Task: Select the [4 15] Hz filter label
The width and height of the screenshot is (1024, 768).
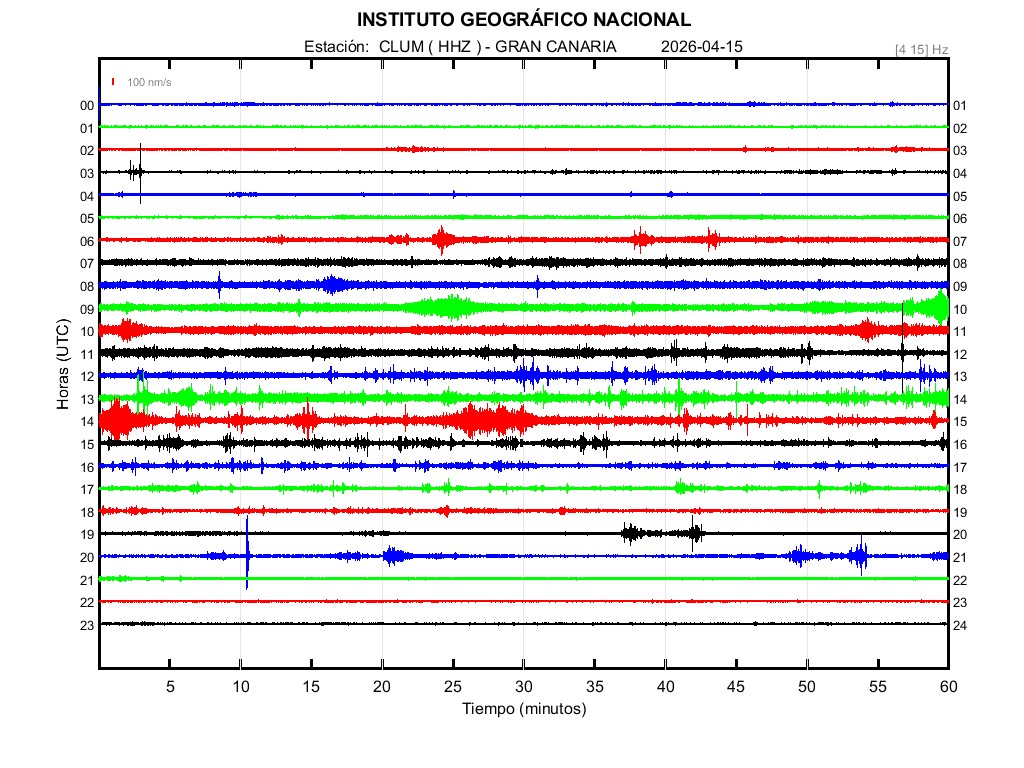Action: 921,49
